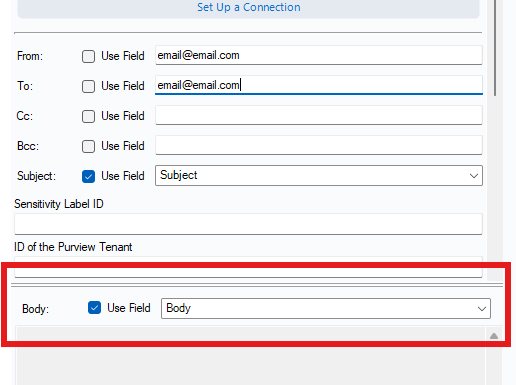Click the 'Sensitivity Label ID' label
This screenshot has width=516, height=385.
(x=59, y=204)
